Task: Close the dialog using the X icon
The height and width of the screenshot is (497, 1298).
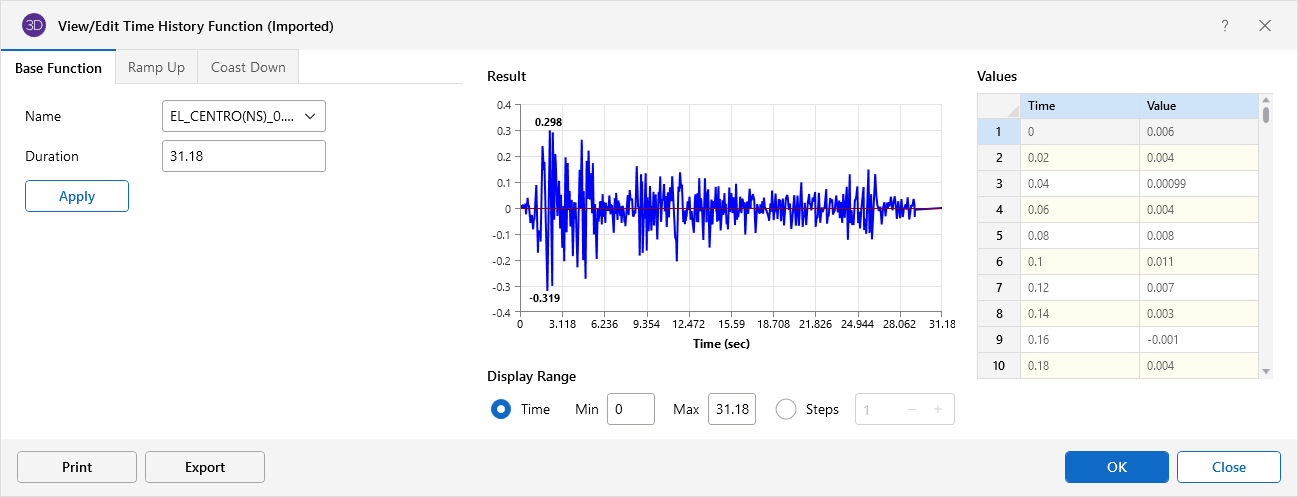Action: 1265,26
